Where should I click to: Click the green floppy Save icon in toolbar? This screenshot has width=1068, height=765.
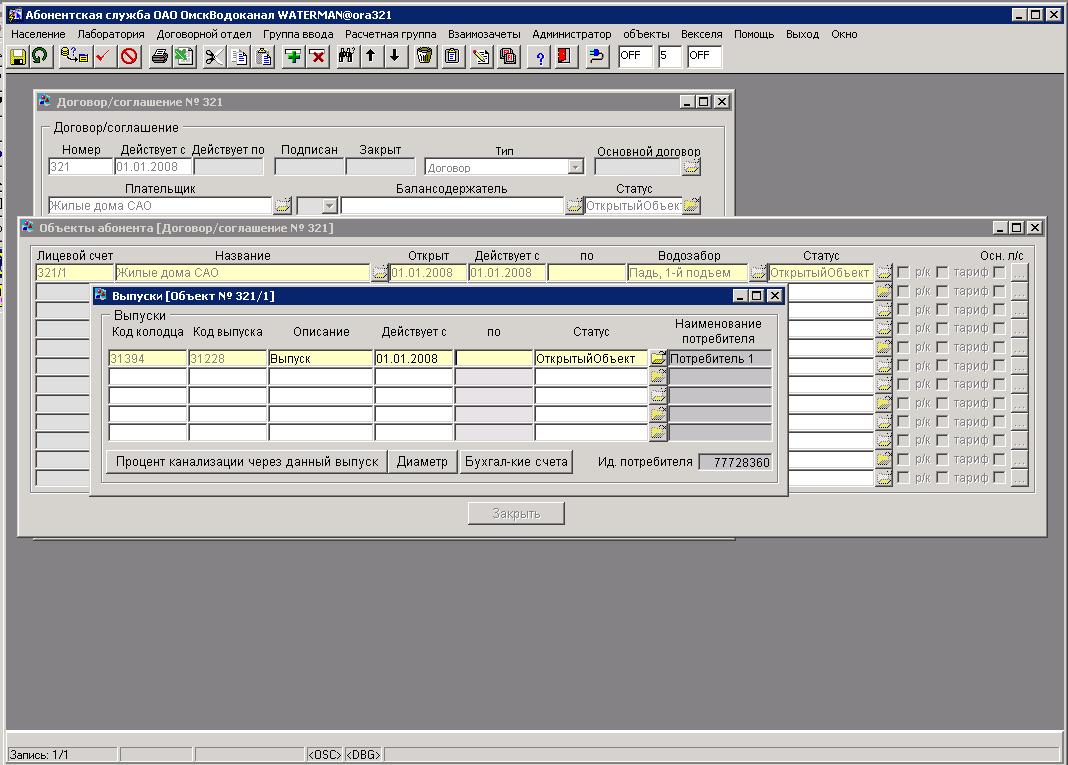pyautogui.click(x=18, y=56)
